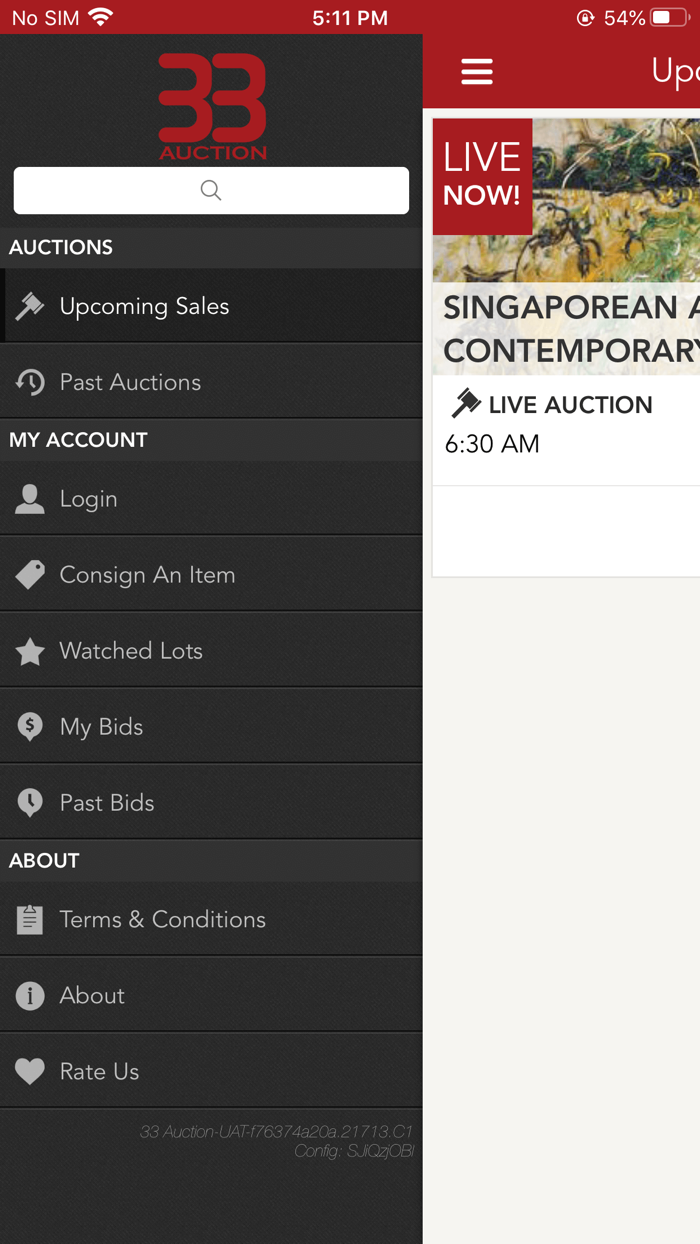Image resolution: width=700 pixels, height=1244 pixels.
Task: Tap the 33 Auction logo
Action: coord(212,104)
